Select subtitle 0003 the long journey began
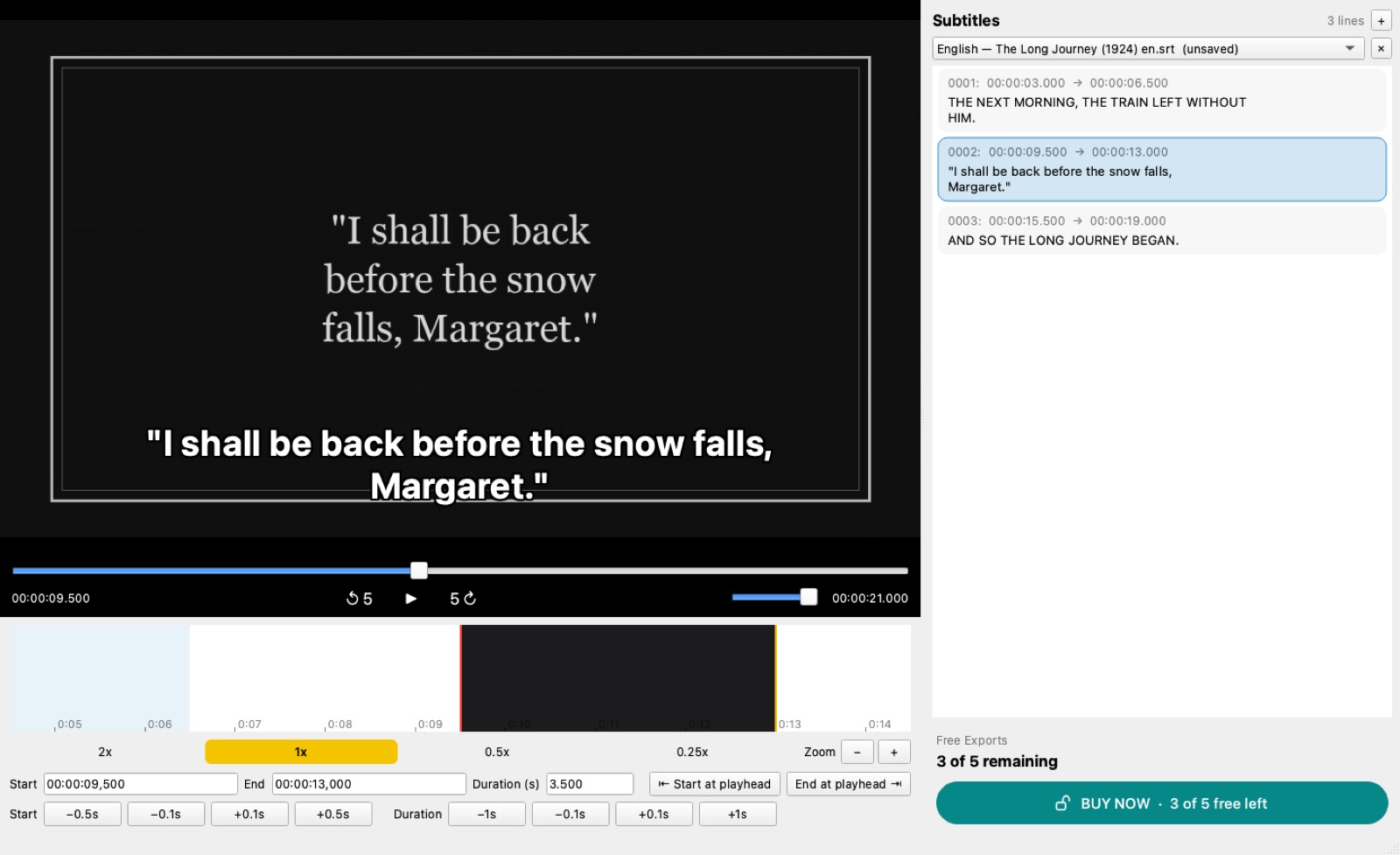Viewport: 1400px width, 855px height. (x=1161, y=230)
